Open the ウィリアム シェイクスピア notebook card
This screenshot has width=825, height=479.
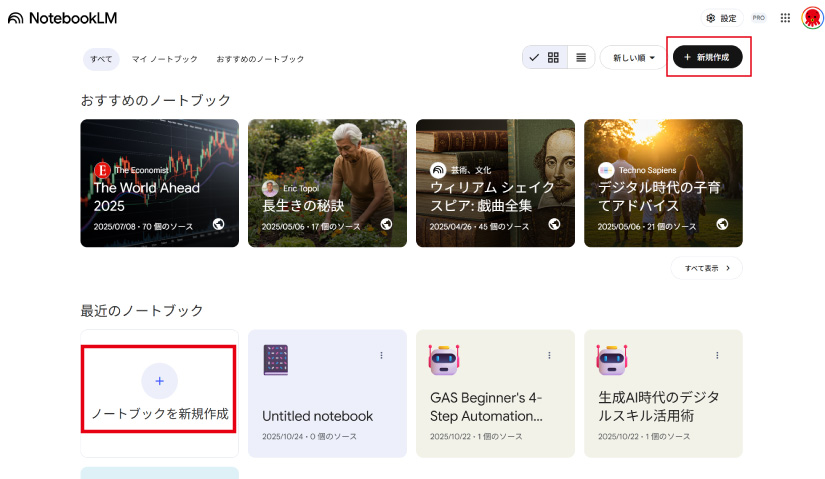click(x=495, y=183)
